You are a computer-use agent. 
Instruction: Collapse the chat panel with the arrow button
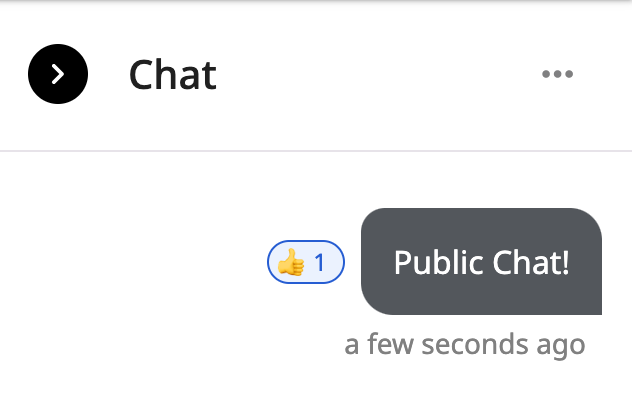pyautogui.click(x=58, y=74)
